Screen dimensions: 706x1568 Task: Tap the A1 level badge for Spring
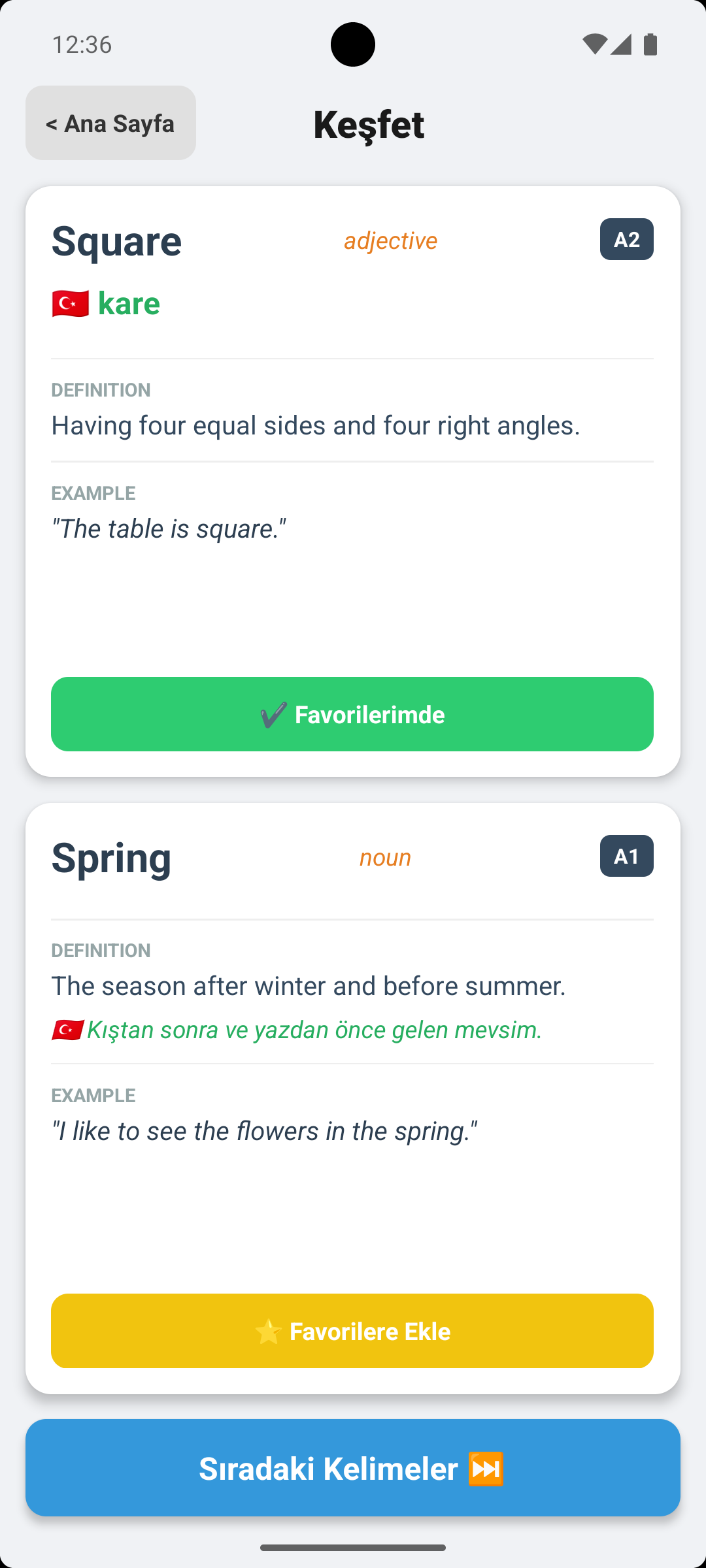click(x=626, y=856)
